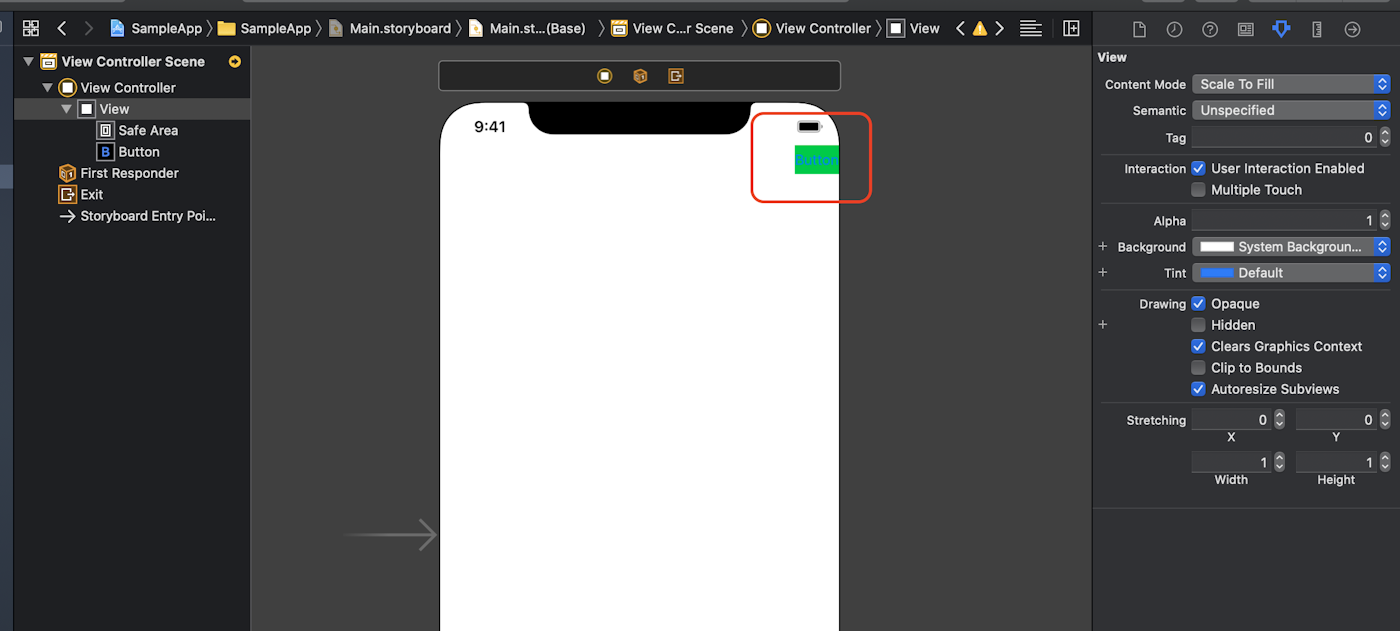Click SampleApp project in jump bar
The width and height of the screenshot is (1400, 631).
click(157, 28)
